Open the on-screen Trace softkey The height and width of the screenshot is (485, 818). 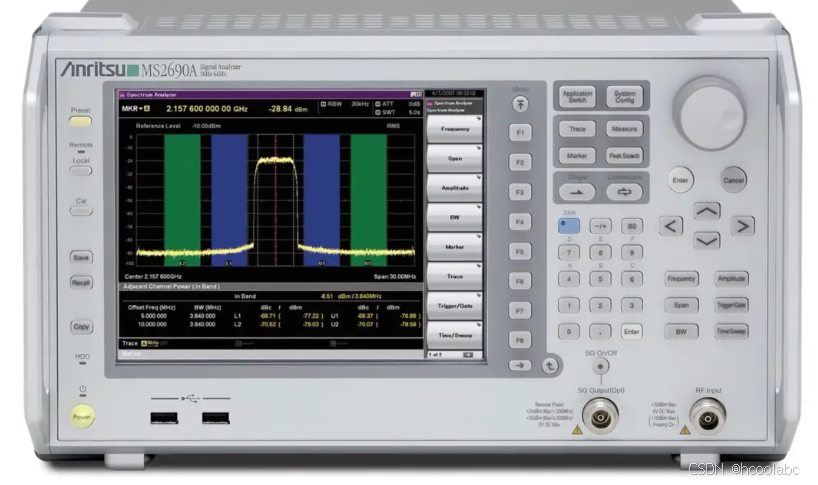pyautogui.click(x=454, y=276)
